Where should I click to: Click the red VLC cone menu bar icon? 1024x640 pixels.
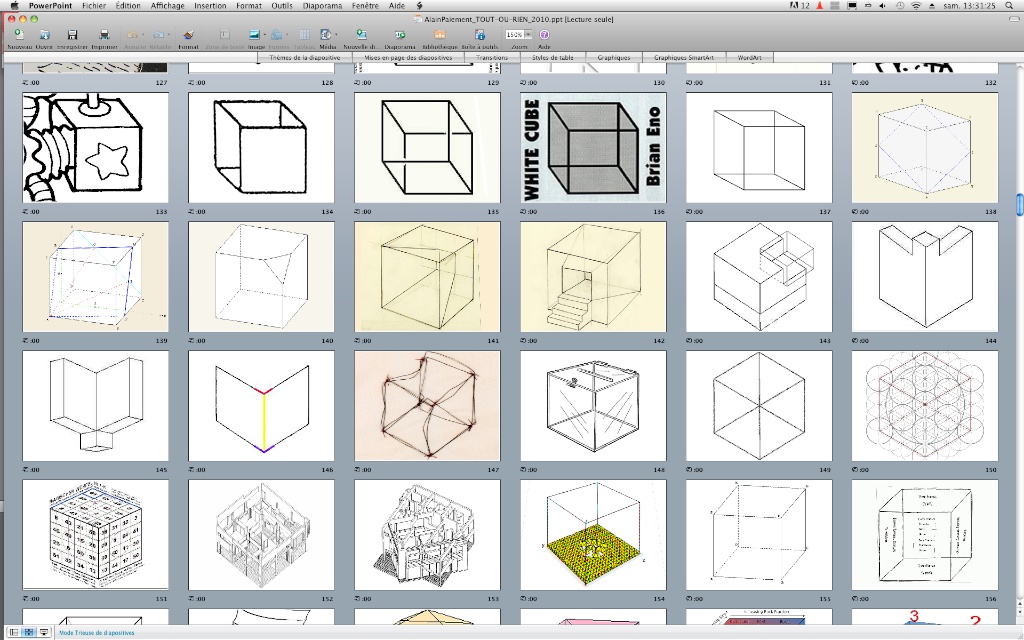pyautogui.click(x=820, y=6)
